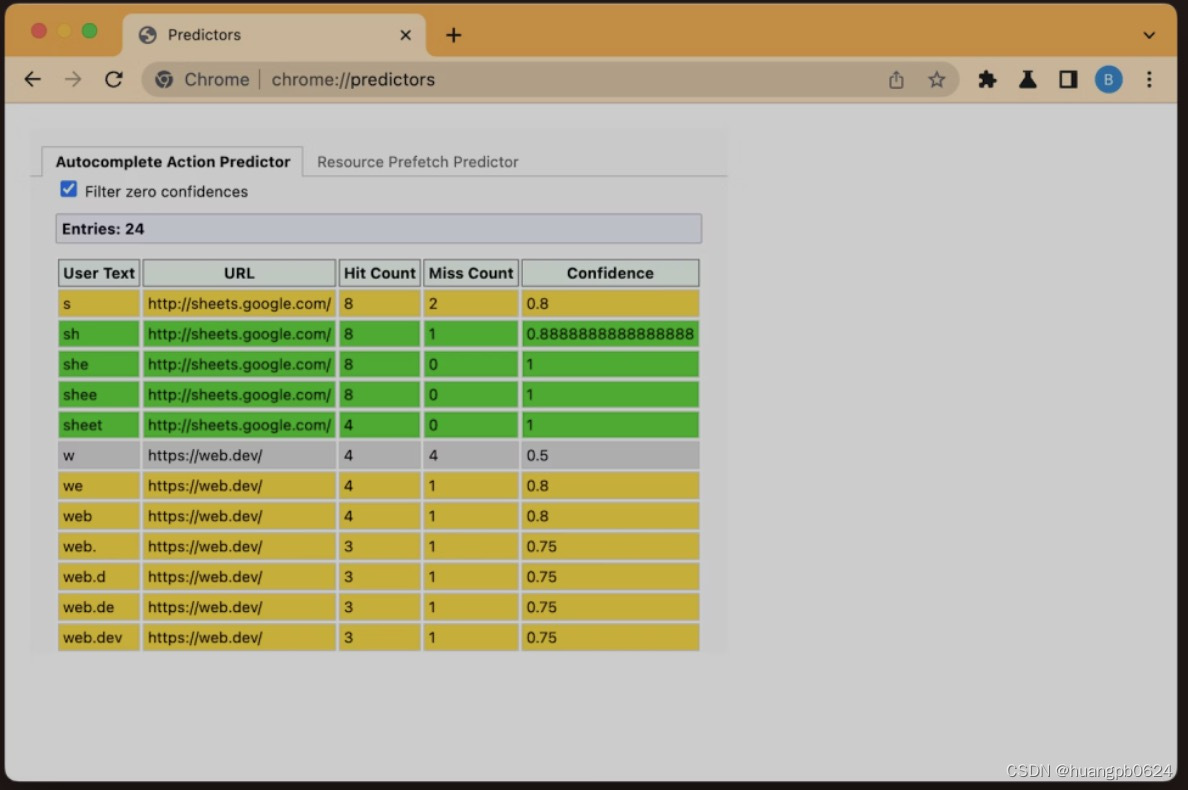Screen dimensions: 1188x790
Task: Click confidence 0.75 in 'web.d' row
Action: [610, 576]
